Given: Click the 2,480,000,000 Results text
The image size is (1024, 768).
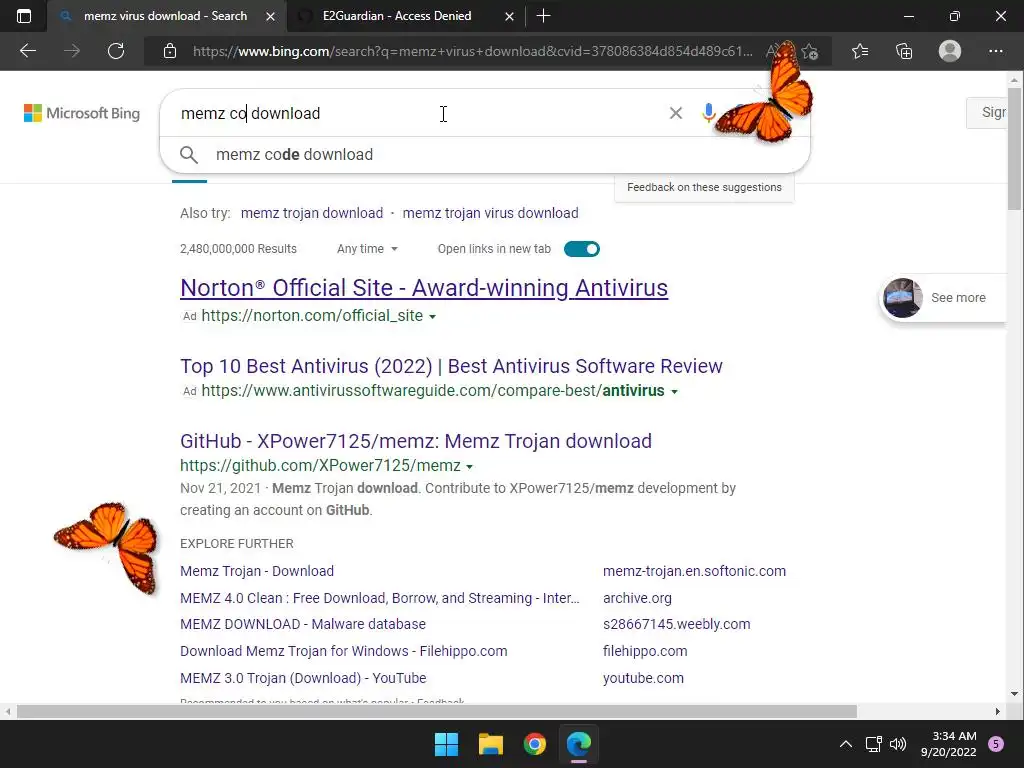Looking at the screenshot, I should [238, 249].
